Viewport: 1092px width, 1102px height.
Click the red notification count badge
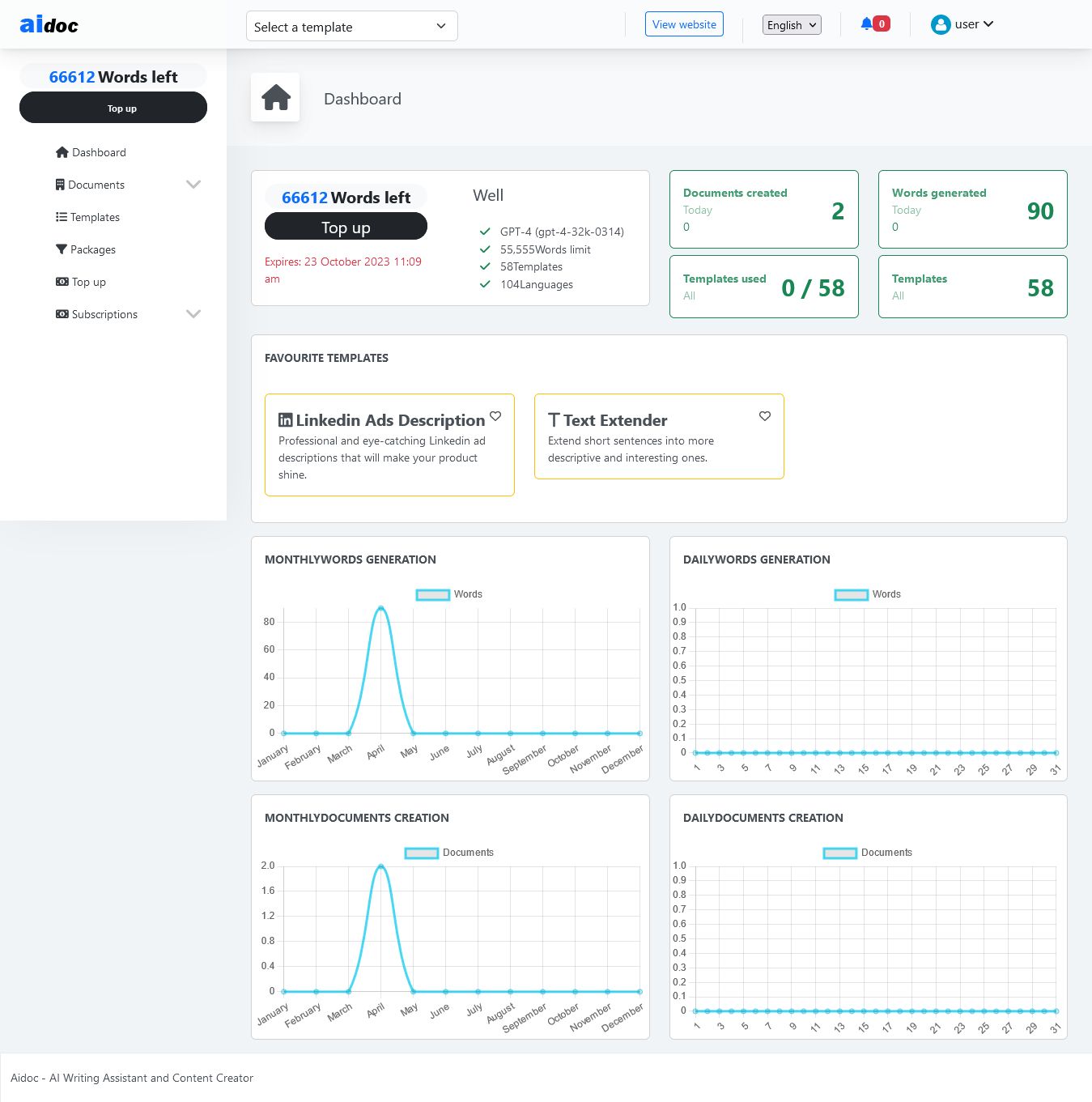pos(882,23)
